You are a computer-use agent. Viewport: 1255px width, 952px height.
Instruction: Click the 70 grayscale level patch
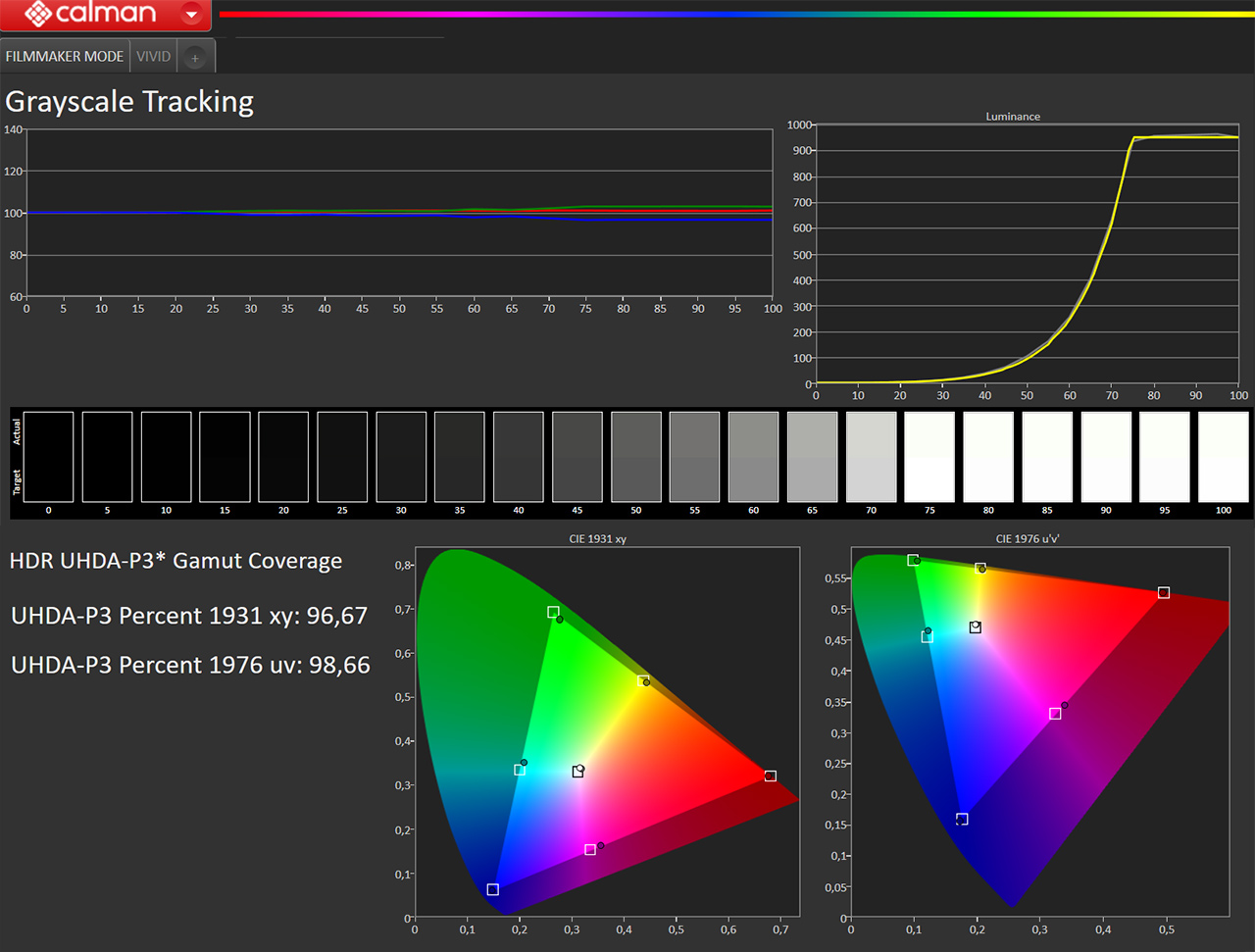pyautogui.click(x=871, y=457)
